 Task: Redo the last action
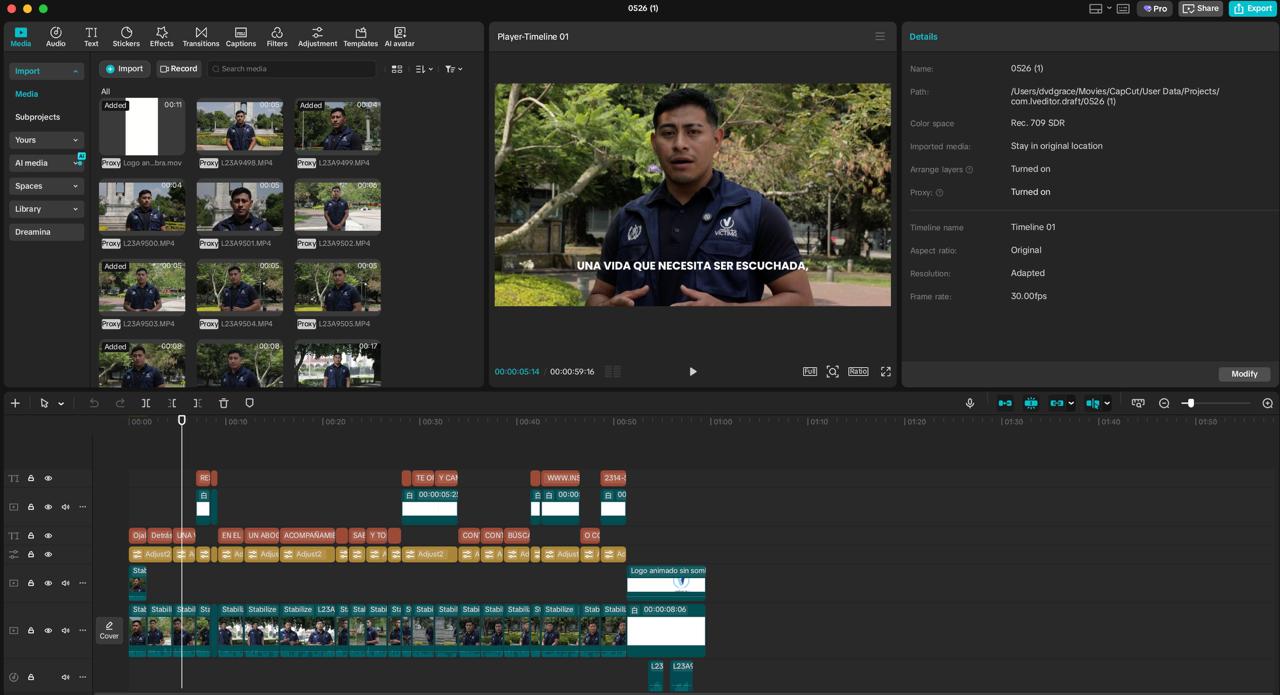click(120, 403)
